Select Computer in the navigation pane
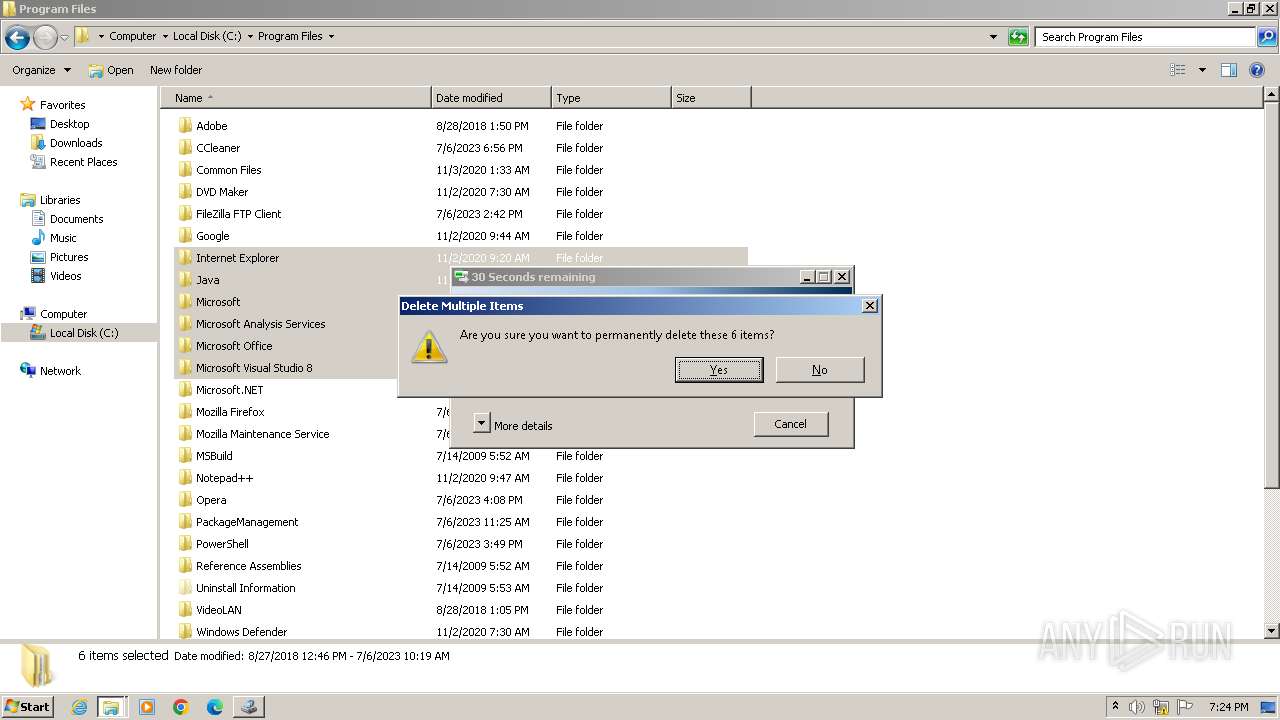Image resolution: width=1280 pixels, height=720 pixels. point(63,314)
